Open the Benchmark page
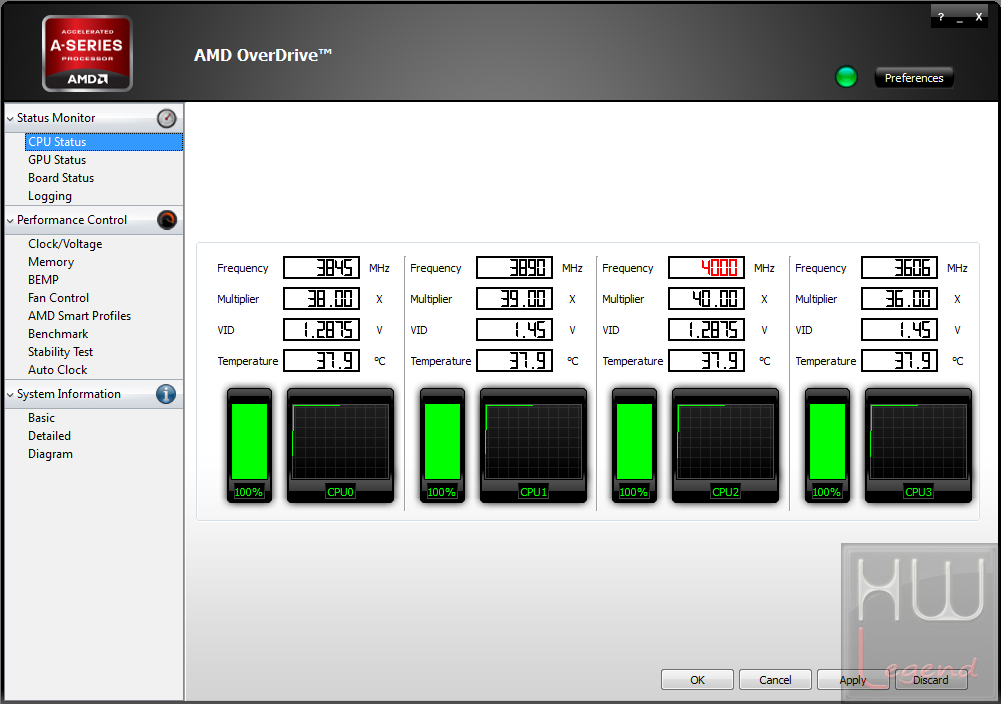This screenshot has height=704, width=1001. pyautogui.click(x=58, y=334)
